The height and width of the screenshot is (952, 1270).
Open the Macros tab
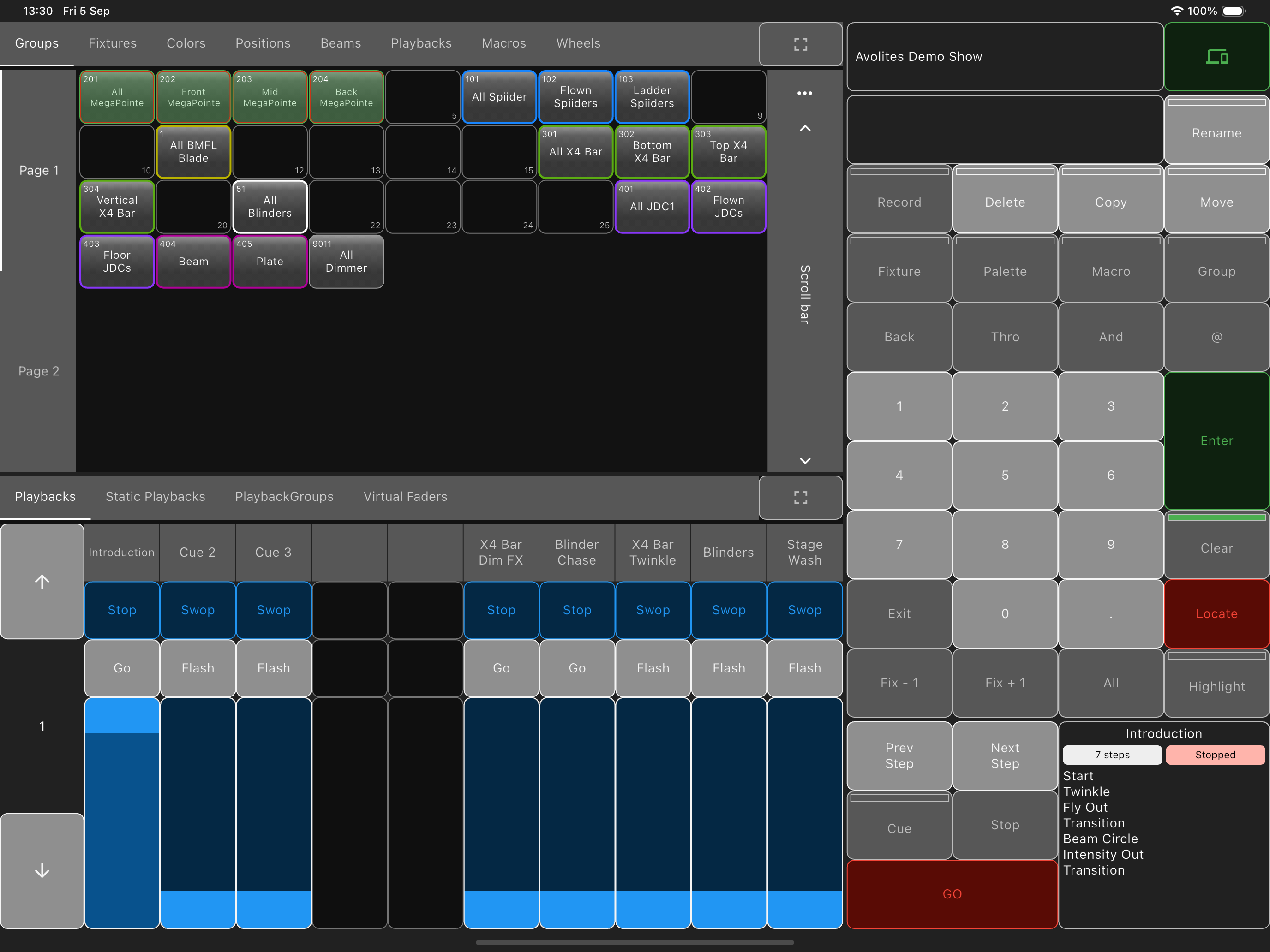tap(503, 43)
